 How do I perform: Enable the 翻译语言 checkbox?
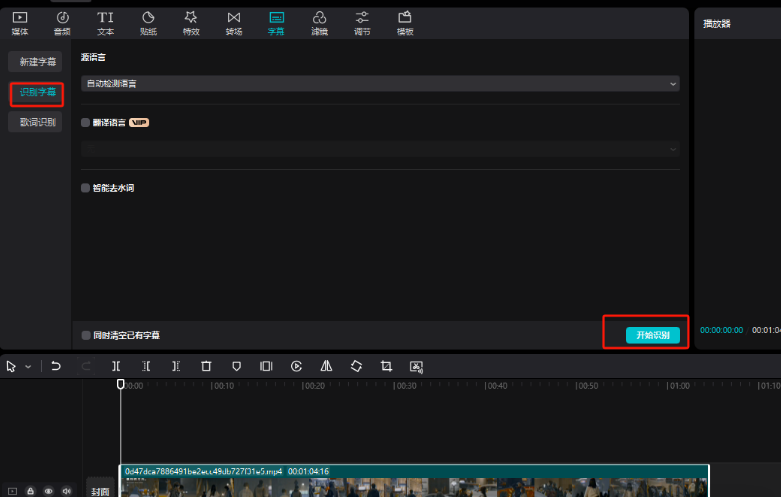pos(85,122)
